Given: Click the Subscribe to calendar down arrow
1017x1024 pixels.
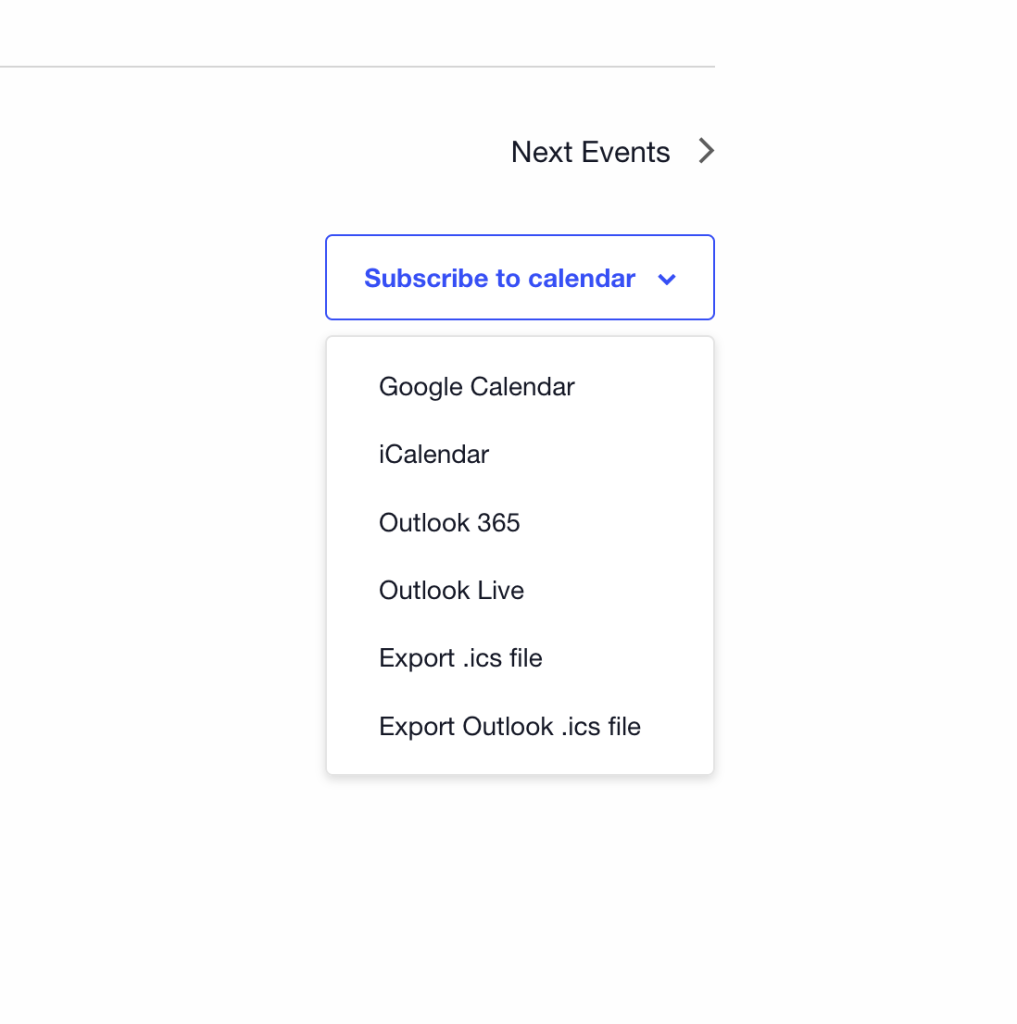Looking at the screenshot, I should point(667,279).
